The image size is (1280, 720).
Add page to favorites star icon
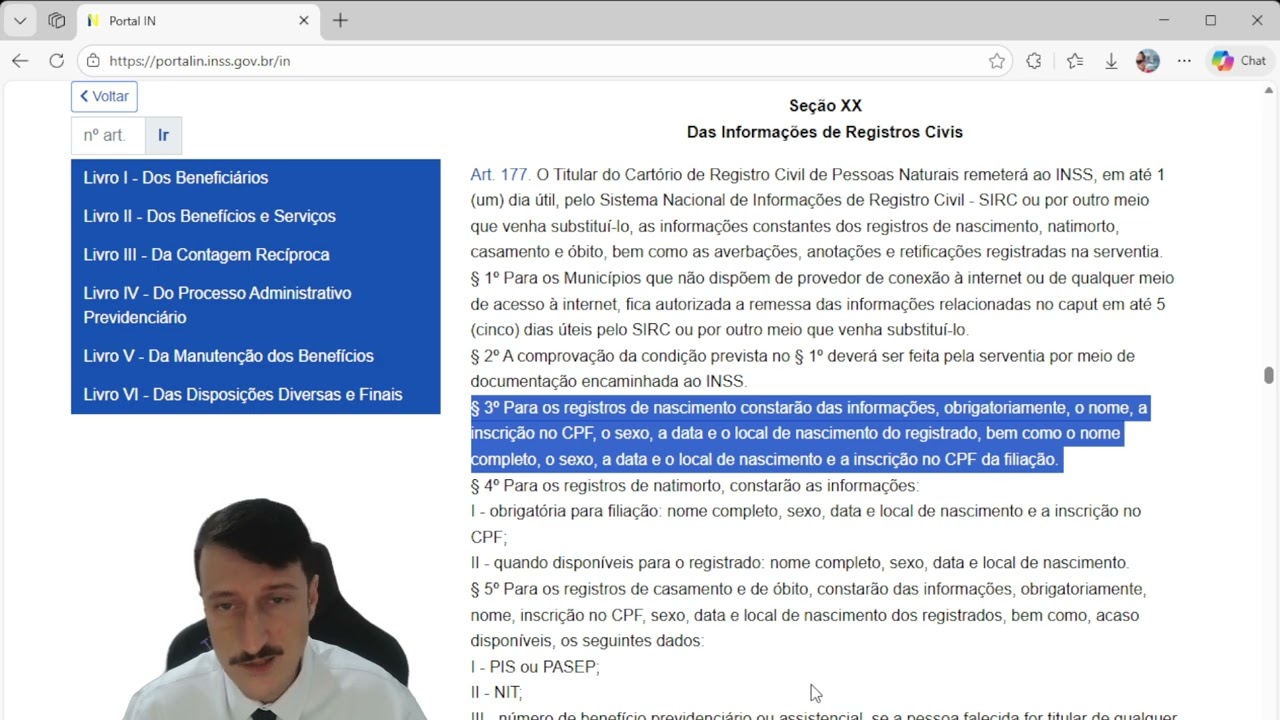[997, 61]
